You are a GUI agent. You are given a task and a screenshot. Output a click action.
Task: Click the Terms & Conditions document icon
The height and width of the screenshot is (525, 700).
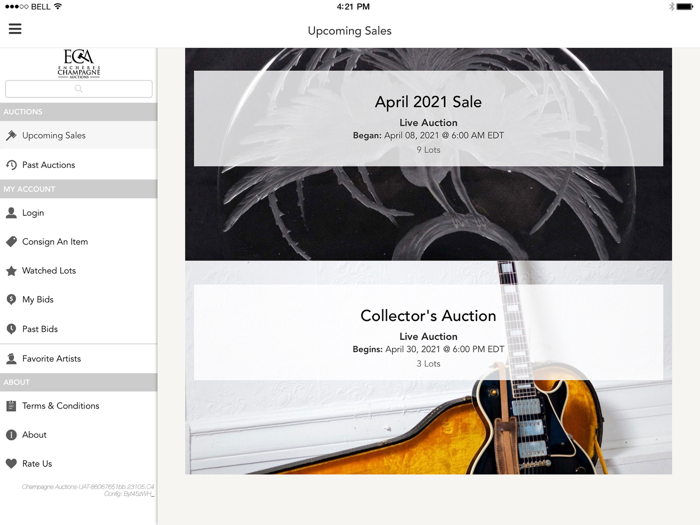[11, 406]
